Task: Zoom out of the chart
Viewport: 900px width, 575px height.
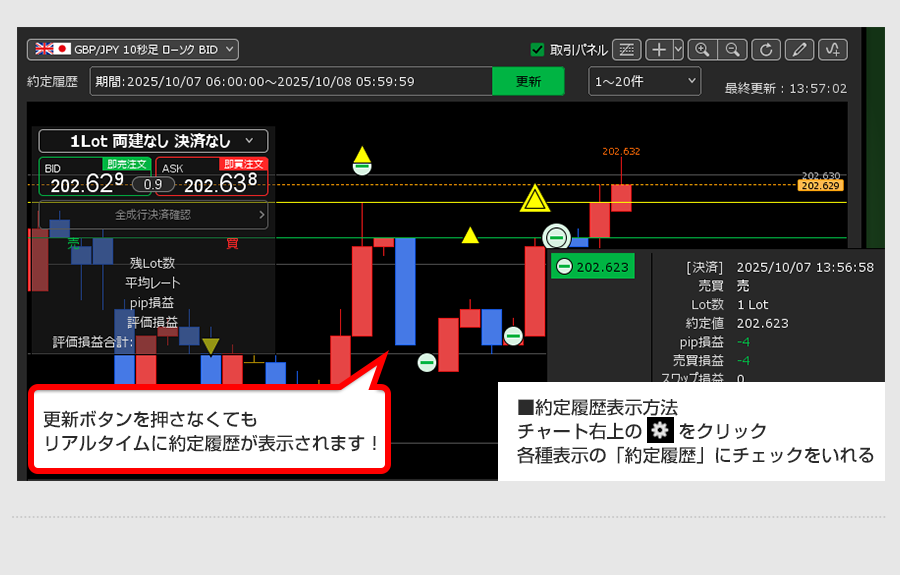Action: point(732,49)
